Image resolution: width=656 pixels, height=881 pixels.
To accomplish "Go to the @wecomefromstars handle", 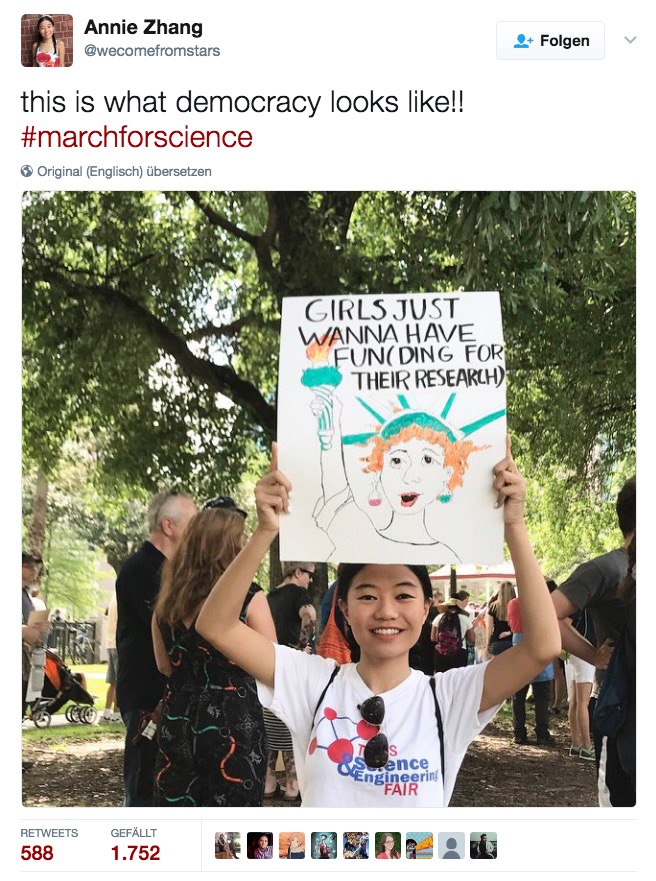I will tap(152, 51).
